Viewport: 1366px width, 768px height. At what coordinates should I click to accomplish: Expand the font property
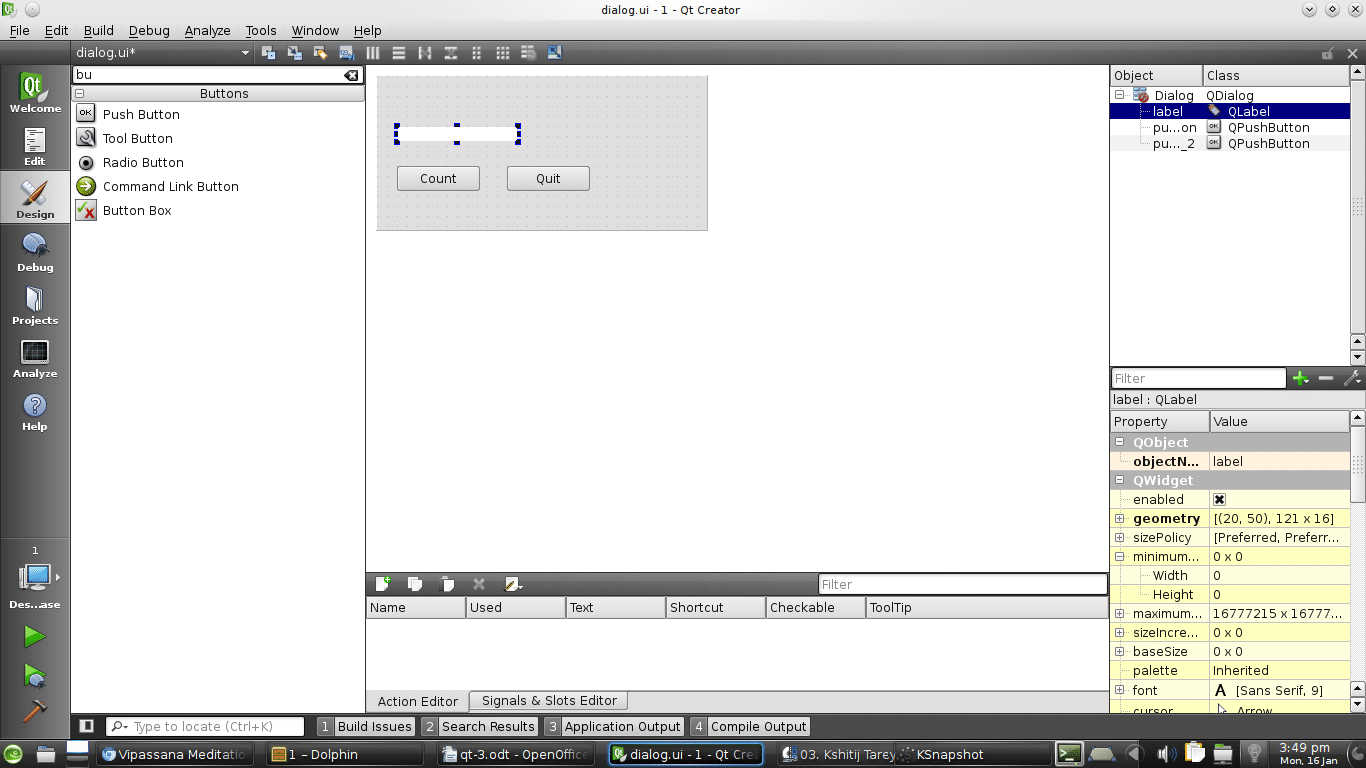tap(1120, 690)
